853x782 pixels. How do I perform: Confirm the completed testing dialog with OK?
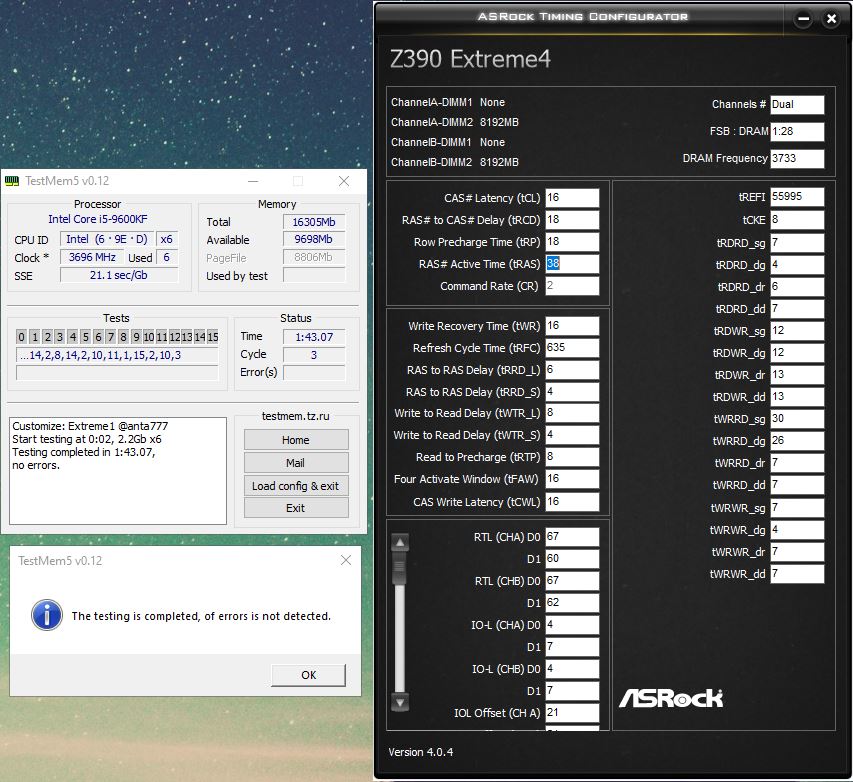[308, 675]
